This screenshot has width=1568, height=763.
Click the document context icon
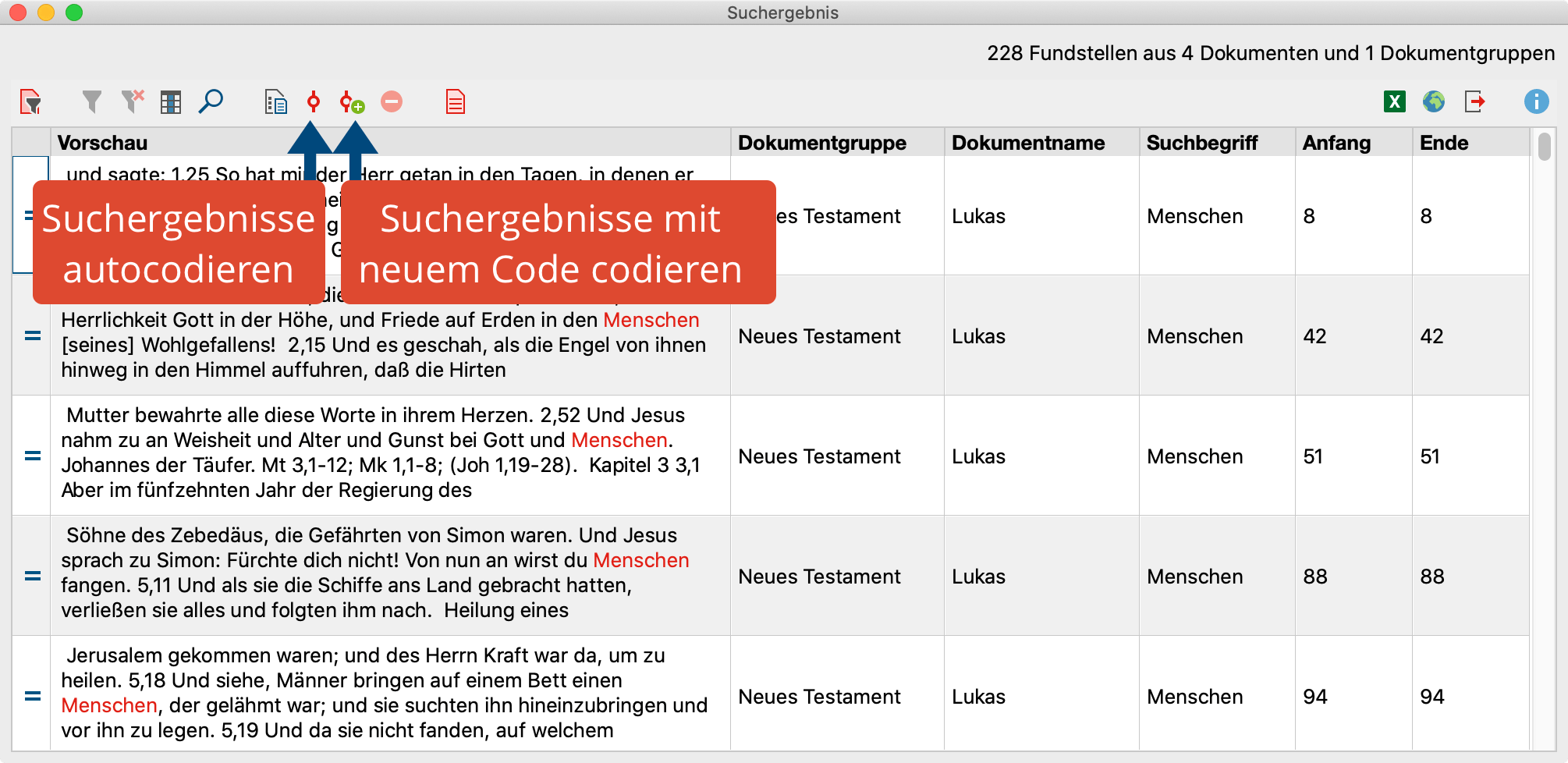point(276,101)
